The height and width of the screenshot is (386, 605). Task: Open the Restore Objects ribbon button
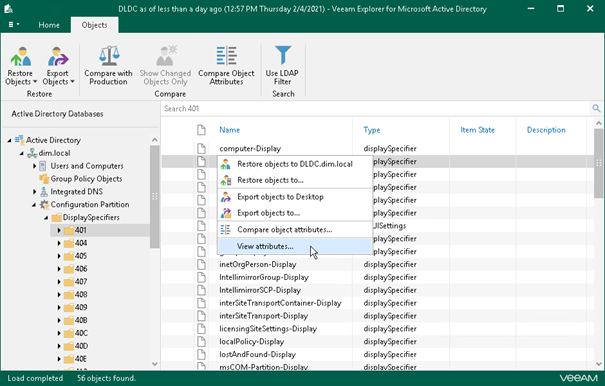[21, 66]
